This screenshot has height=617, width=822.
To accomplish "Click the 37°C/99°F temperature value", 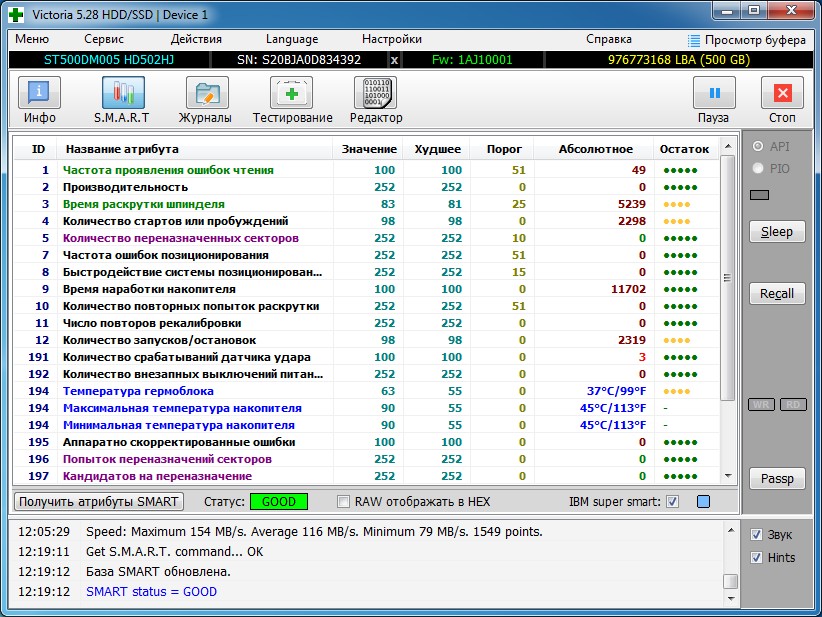I will click(616, 391).
